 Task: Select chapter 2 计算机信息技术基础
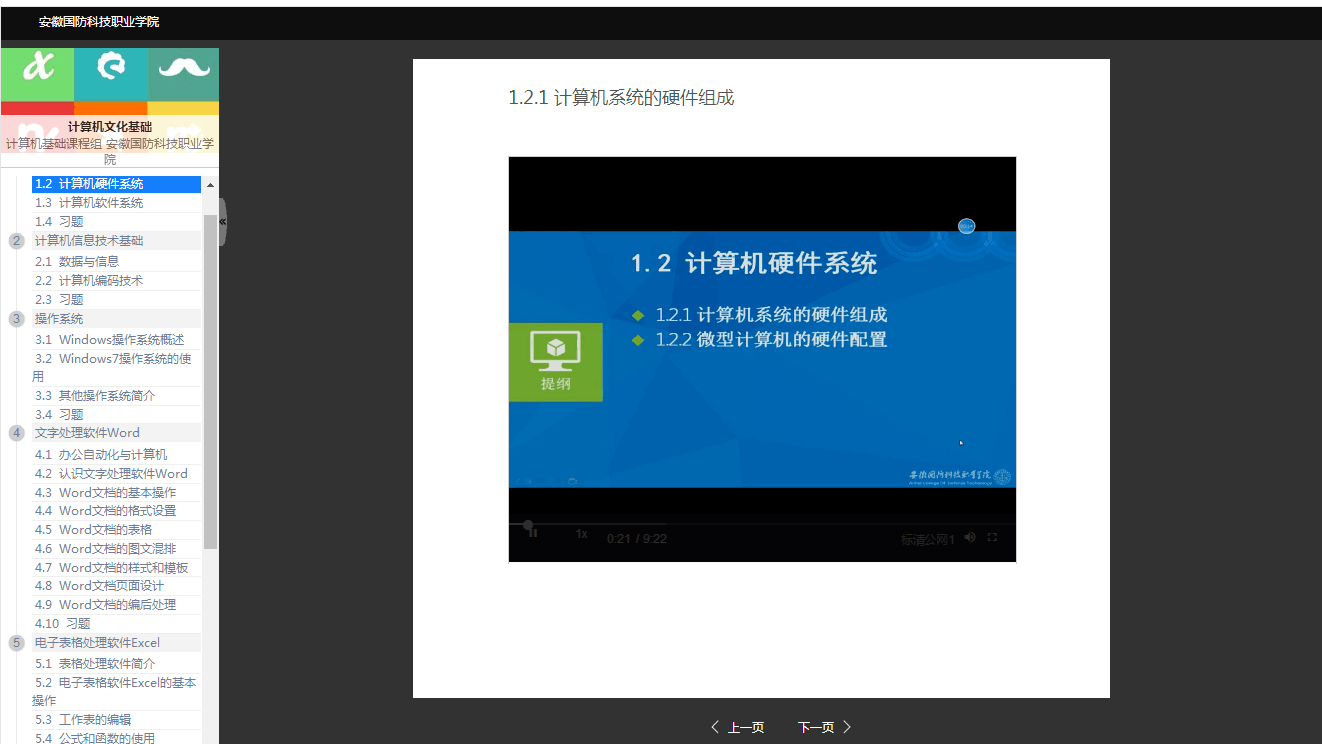89,241
